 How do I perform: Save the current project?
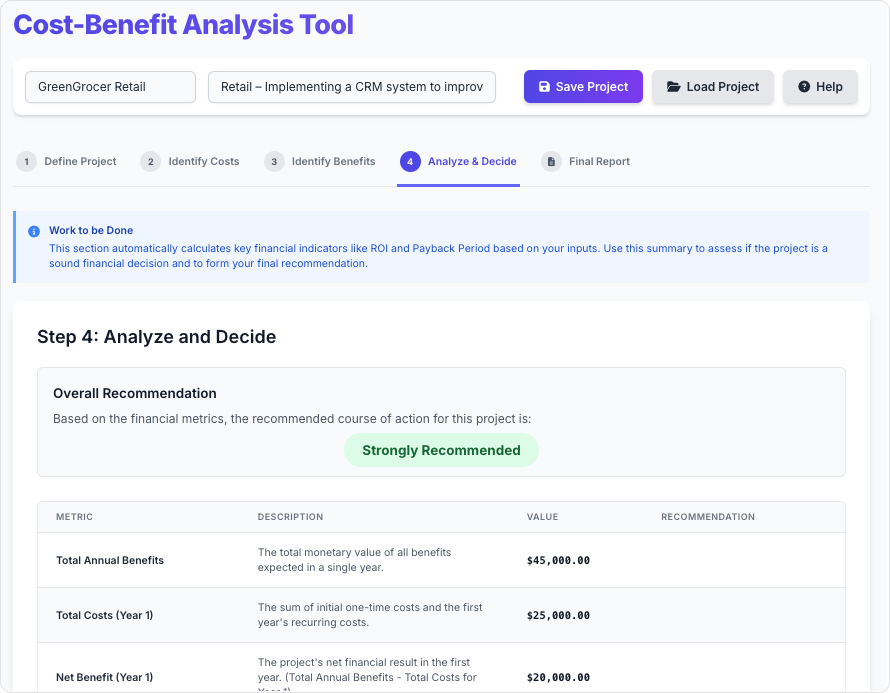[x=583, y=87]
